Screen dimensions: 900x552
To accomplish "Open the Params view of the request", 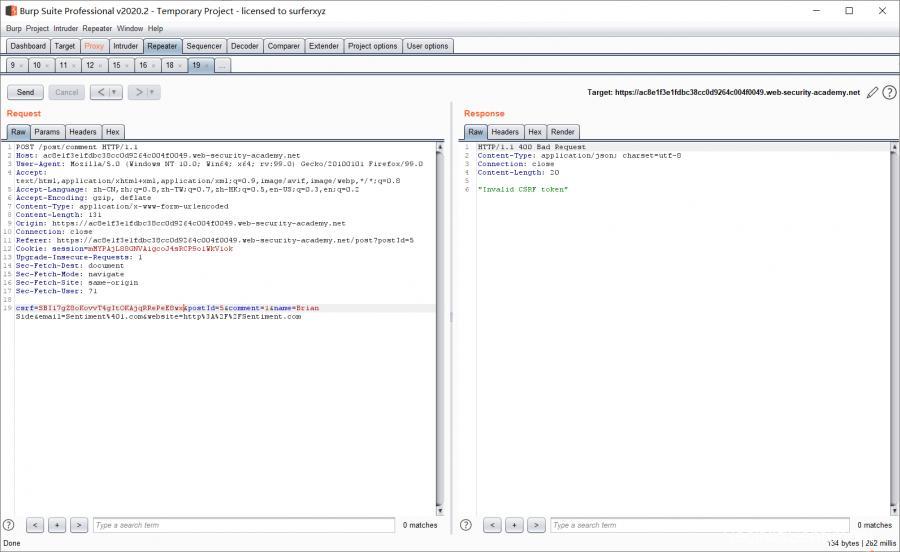I will [47, 132].
